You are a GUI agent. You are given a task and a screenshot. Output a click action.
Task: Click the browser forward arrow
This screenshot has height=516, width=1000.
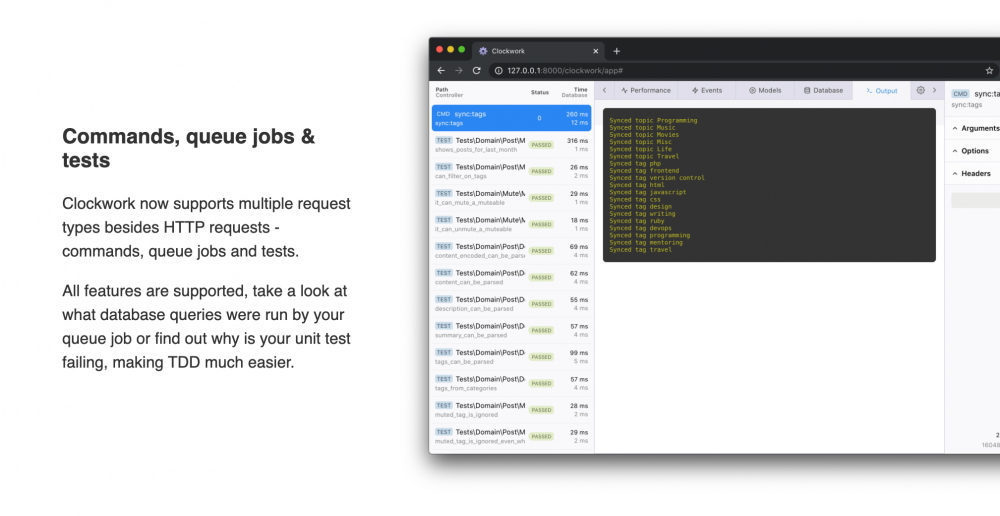click(x=459, y=71)
